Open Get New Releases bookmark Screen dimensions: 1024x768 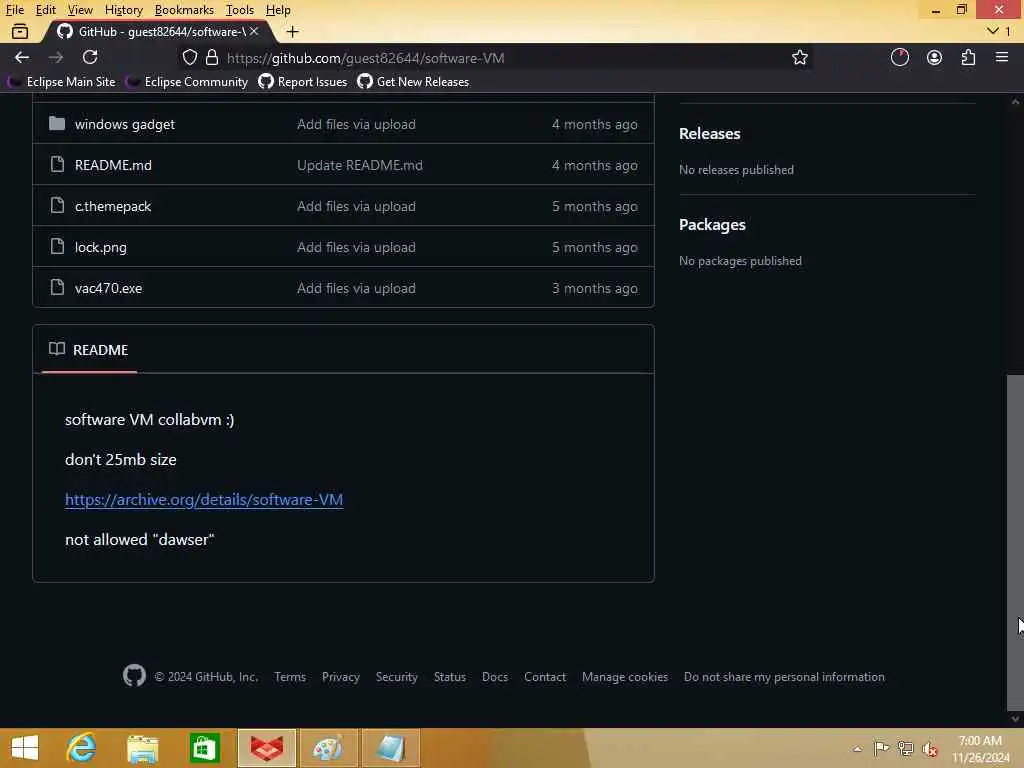coord(413,82)
